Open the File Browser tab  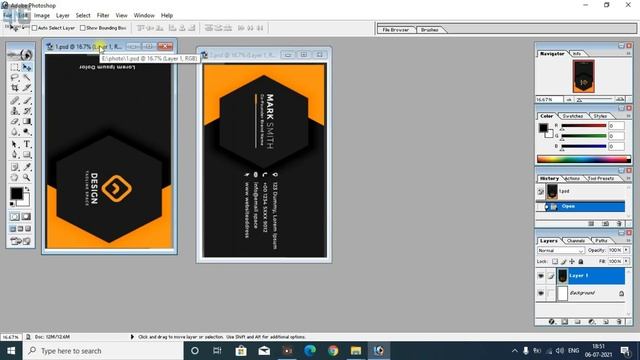point(395,30)
